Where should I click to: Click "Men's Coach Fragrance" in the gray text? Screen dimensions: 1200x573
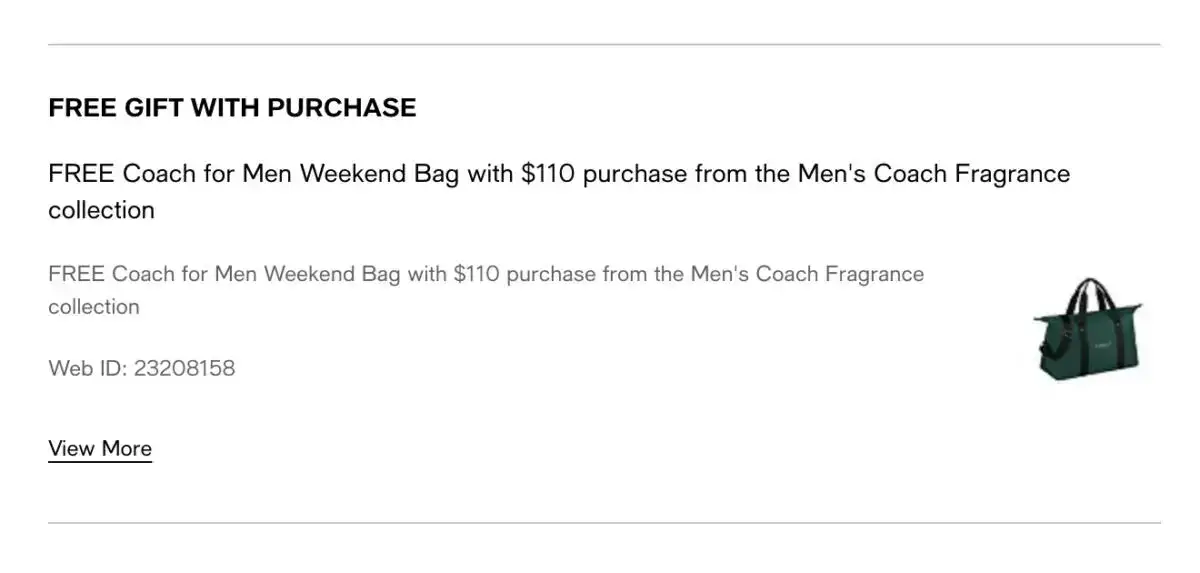coord(807,274)
